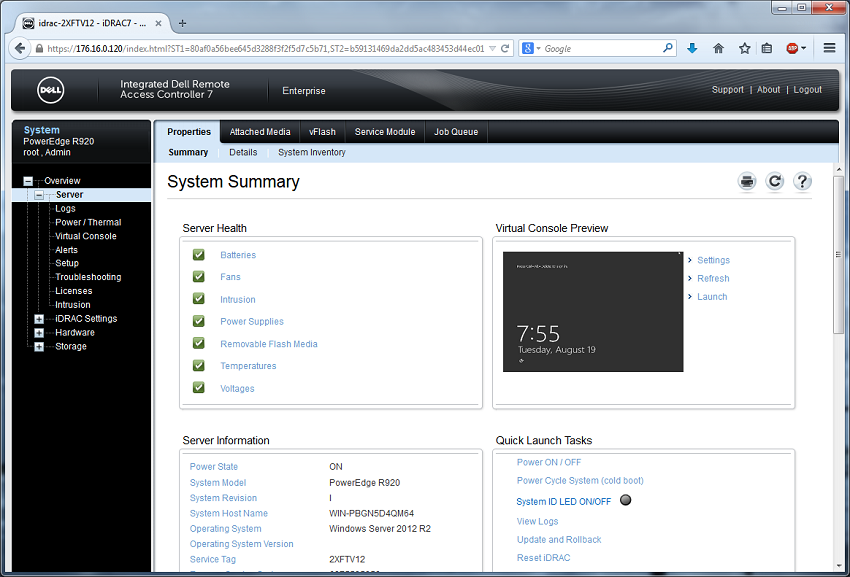Click the Google search input field
850x577 pixels.
point(600,48)
